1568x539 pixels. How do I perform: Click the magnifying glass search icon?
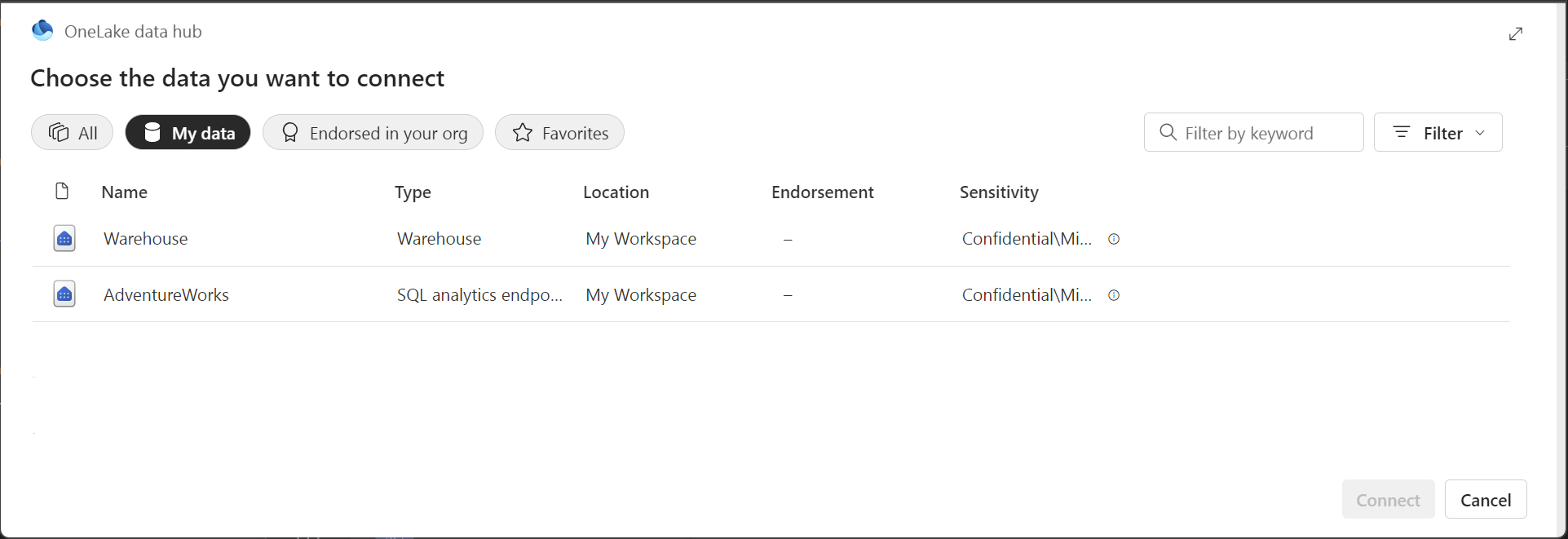pyautogui.click(x=1168, y=132)
